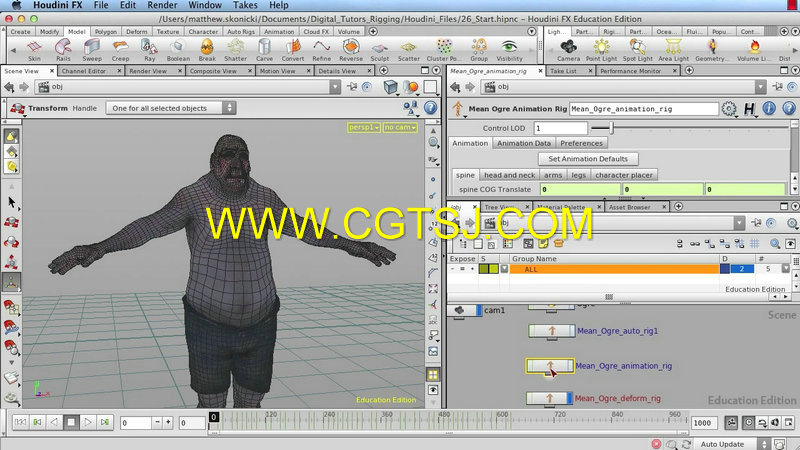
Task: Toggle display flag on cam1 node
Action: 479,310
